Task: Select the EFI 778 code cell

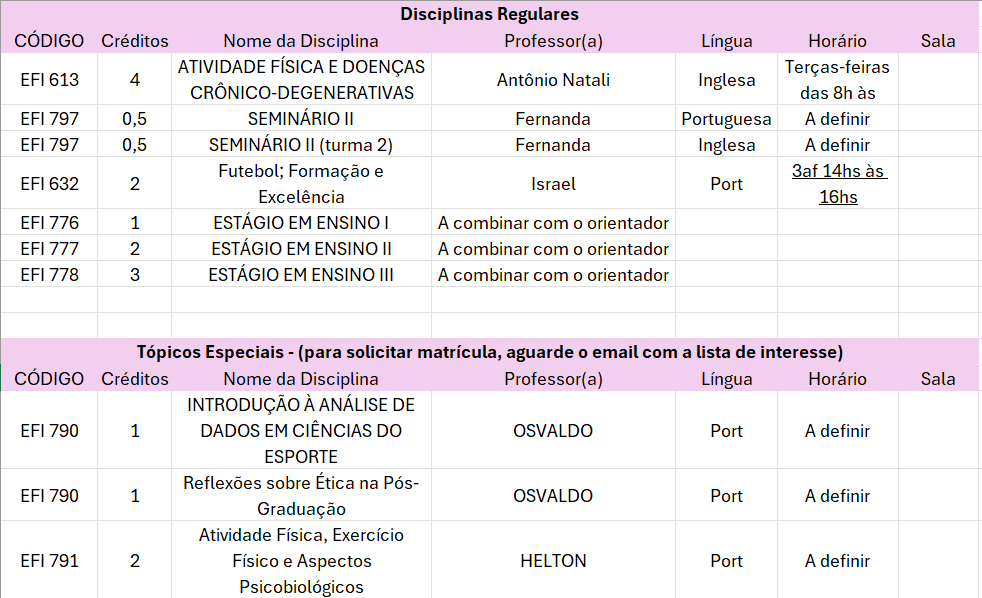Action: point(49,274)
